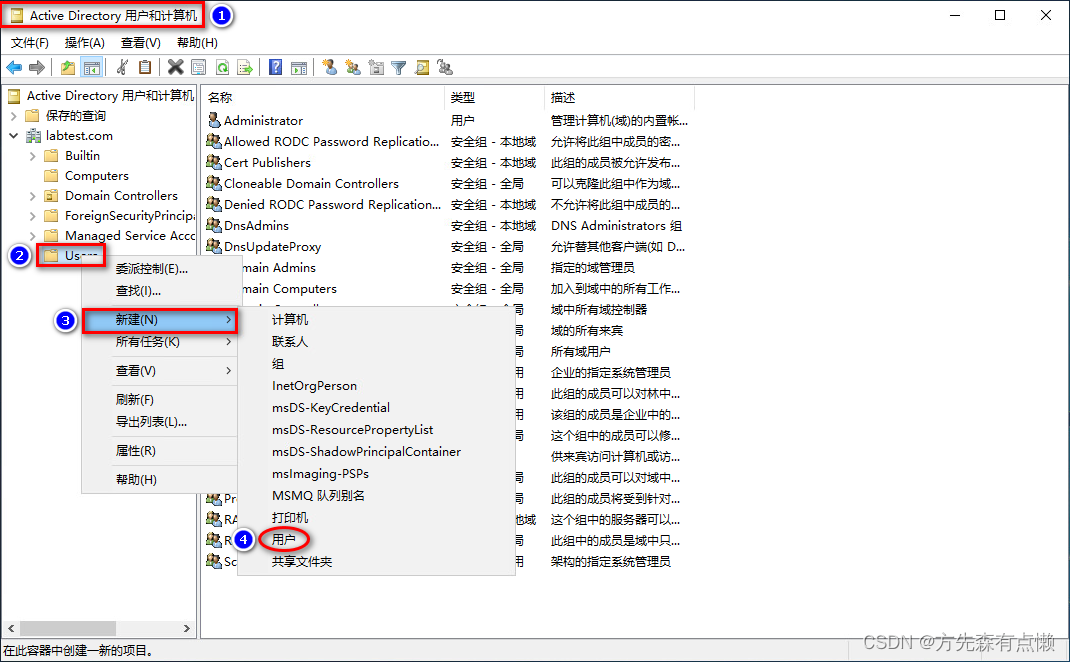Screen dimensions: 1070x662
Task: Click the Domain Controllers folder icon
Action: point(51,196)
